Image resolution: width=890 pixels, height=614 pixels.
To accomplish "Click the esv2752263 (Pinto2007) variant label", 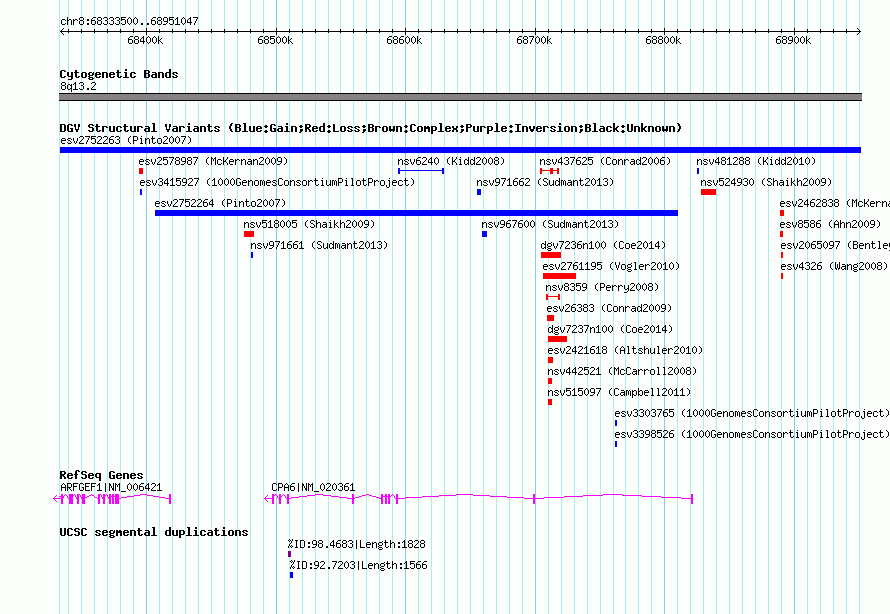I will point(126,140).
